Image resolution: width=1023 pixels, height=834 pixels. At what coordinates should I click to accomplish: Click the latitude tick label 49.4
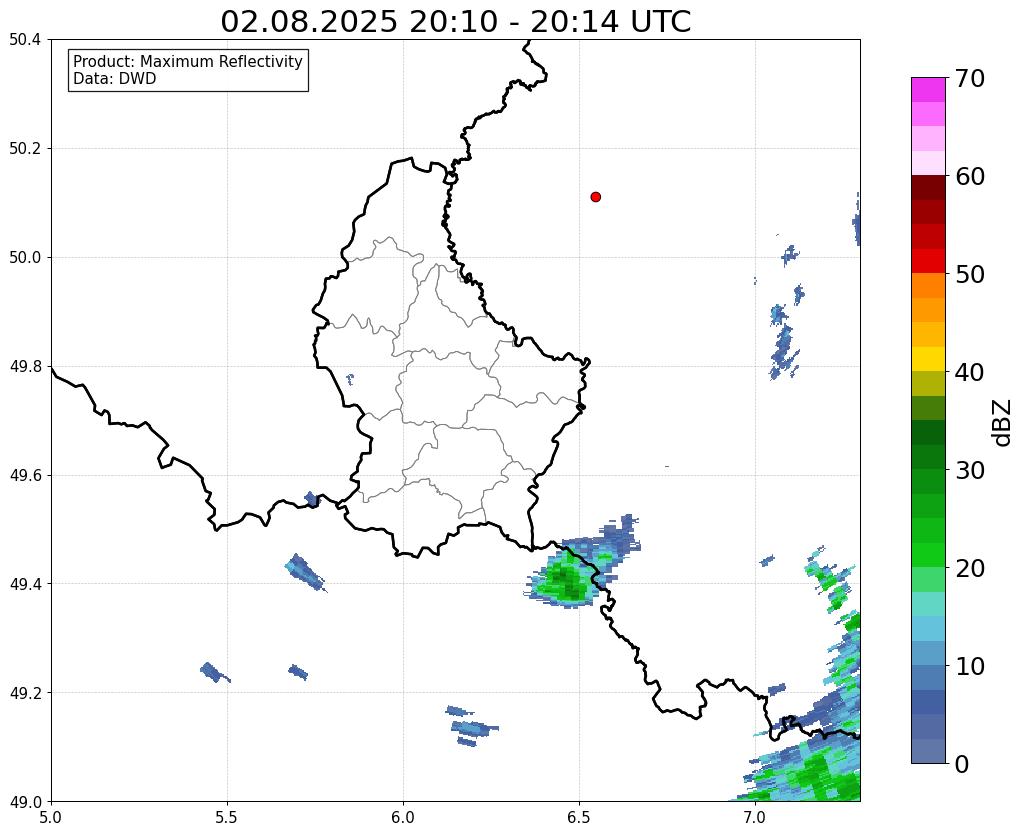[25, 584]
